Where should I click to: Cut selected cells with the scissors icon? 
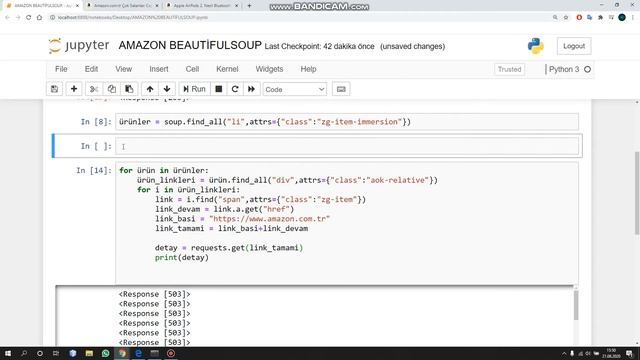click(94, 89)
